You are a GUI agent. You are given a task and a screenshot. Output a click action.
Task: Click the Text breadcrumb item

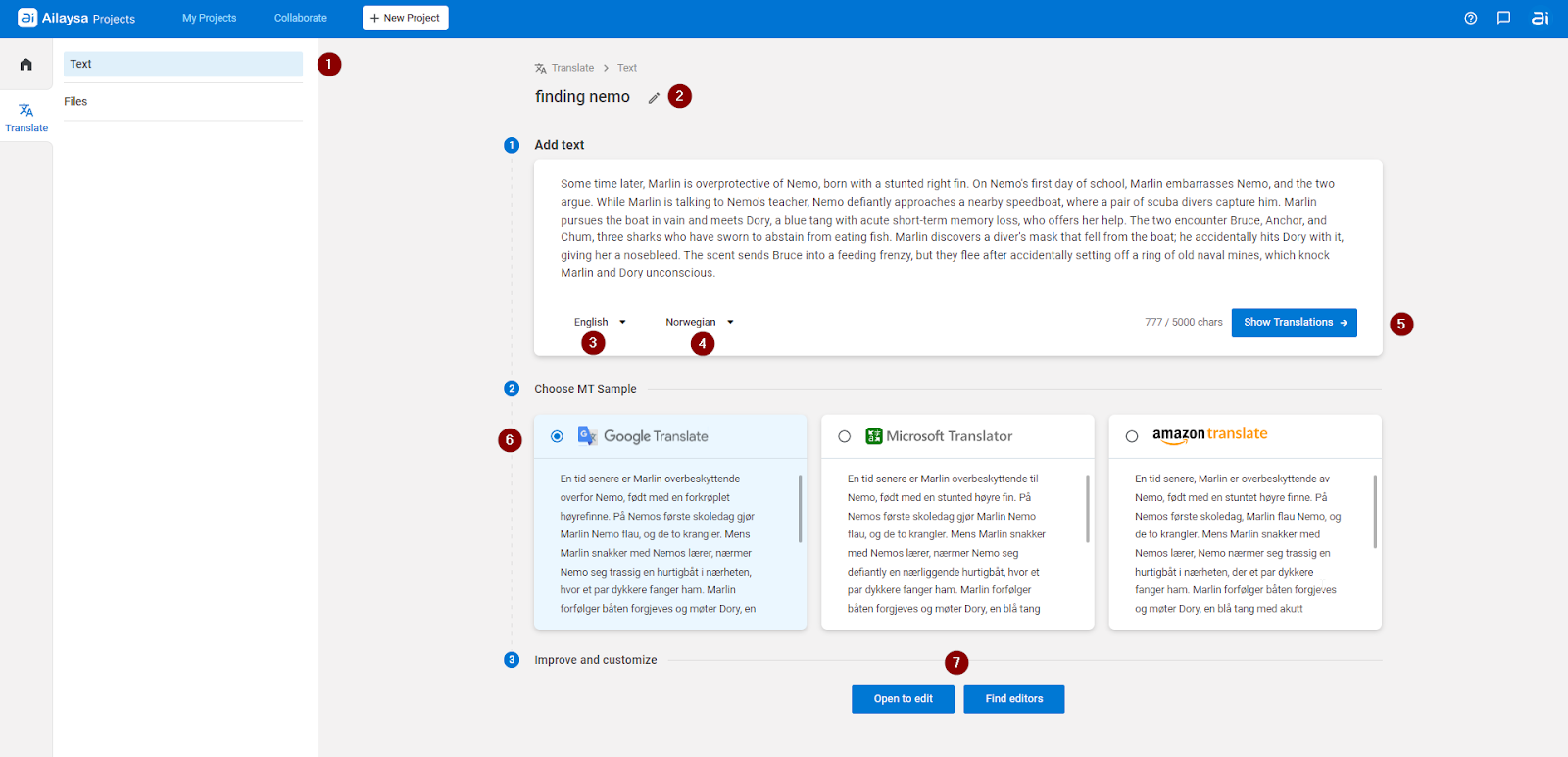(x=627, y=68)
